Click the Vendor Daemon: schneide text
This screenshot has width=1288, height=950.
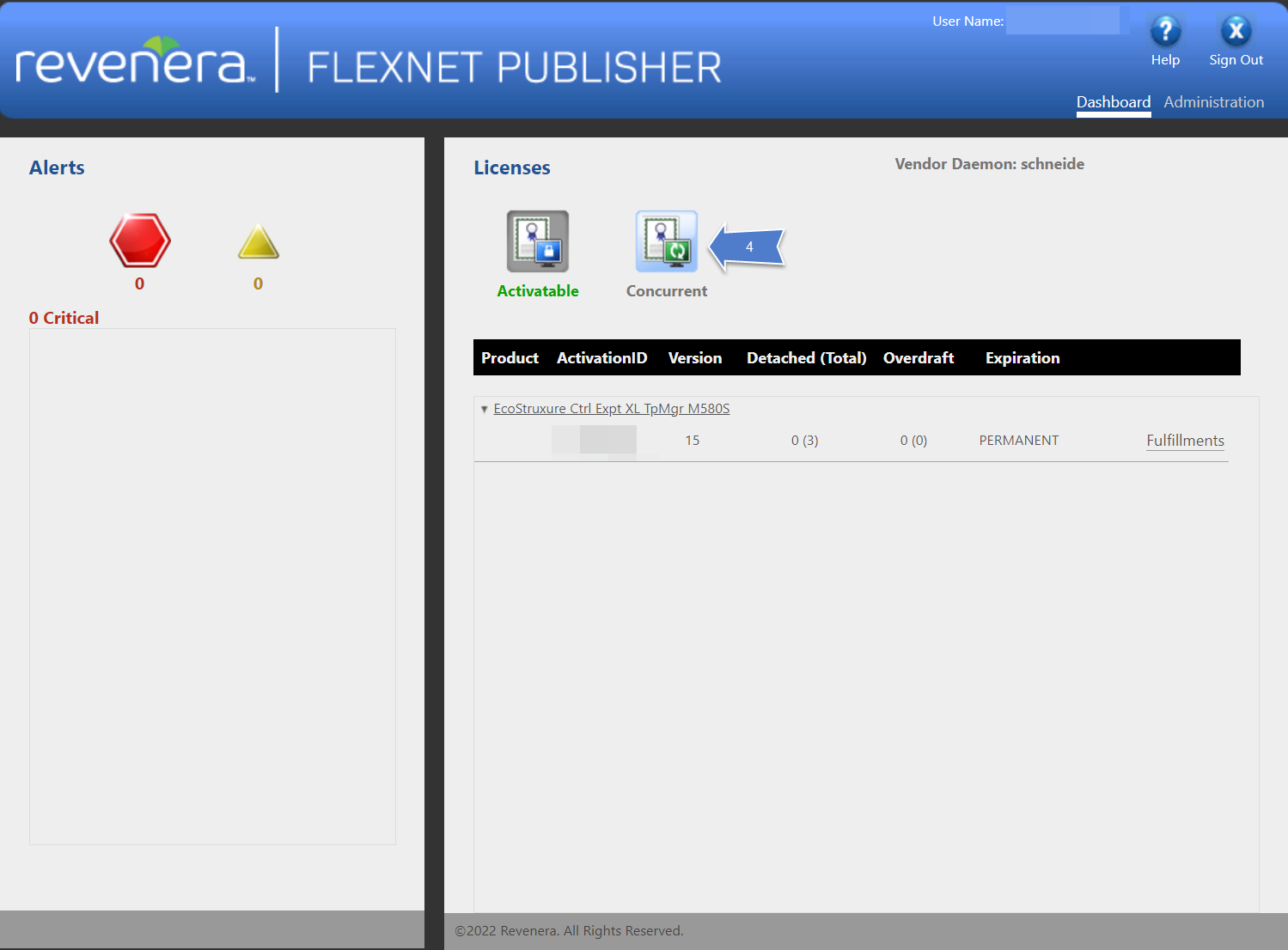(990, 164)
